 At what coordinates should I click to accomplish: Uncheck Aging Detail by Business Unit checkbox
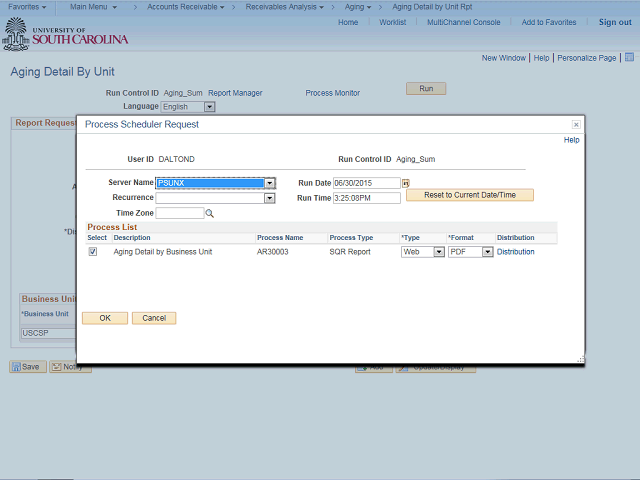(93, 251)
